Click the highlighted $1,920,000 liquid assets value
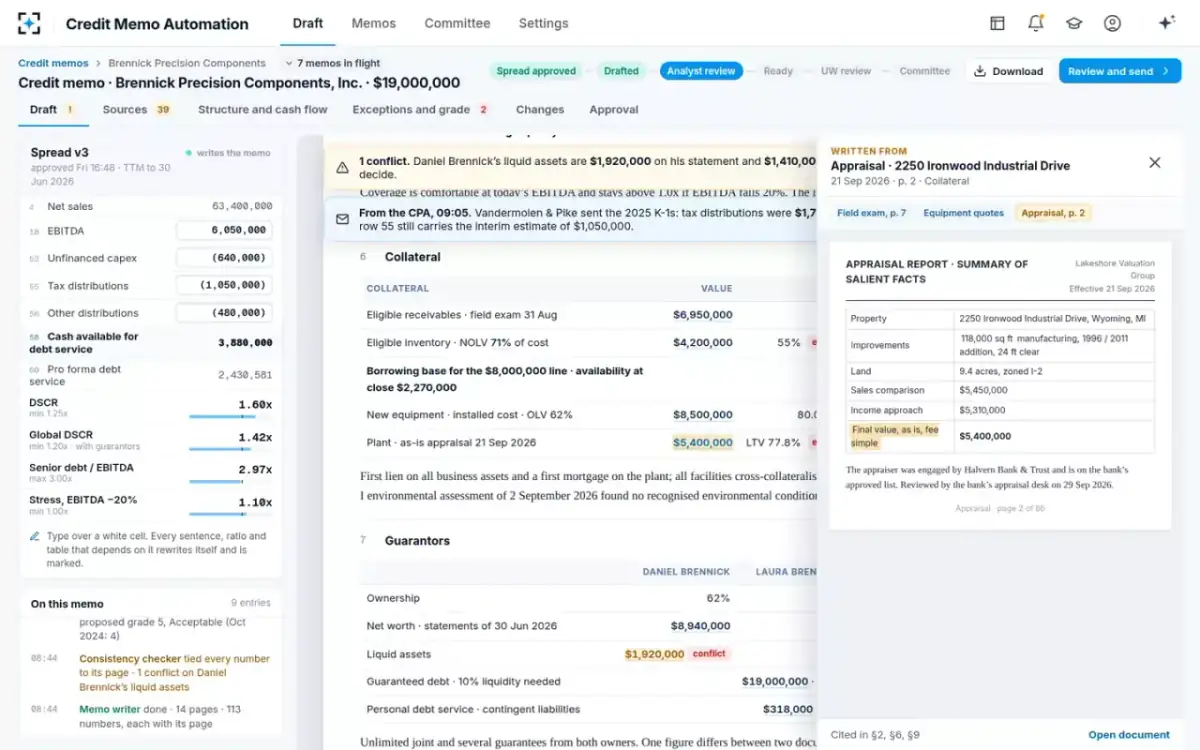The width and height of the screenshot is (1200, 750). [655, 654]
